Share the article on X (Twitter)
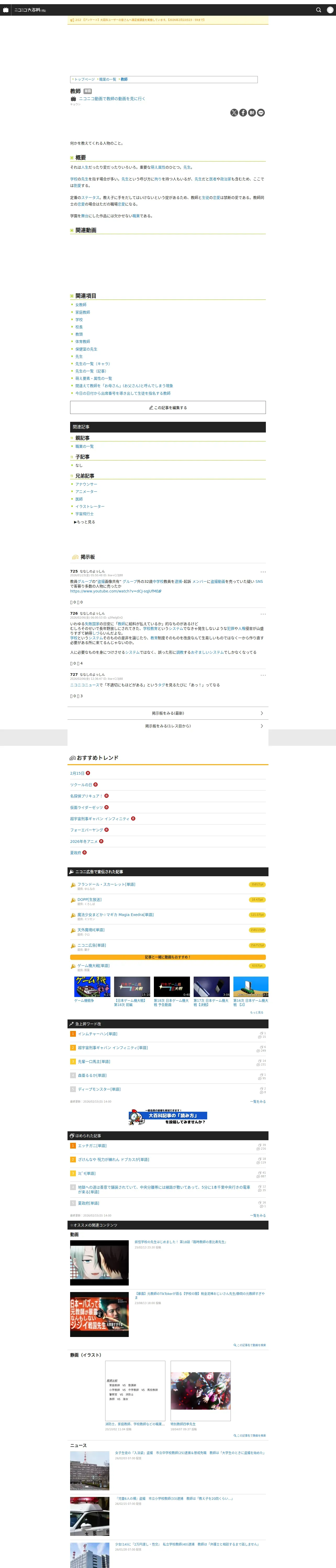 [234, 113]
